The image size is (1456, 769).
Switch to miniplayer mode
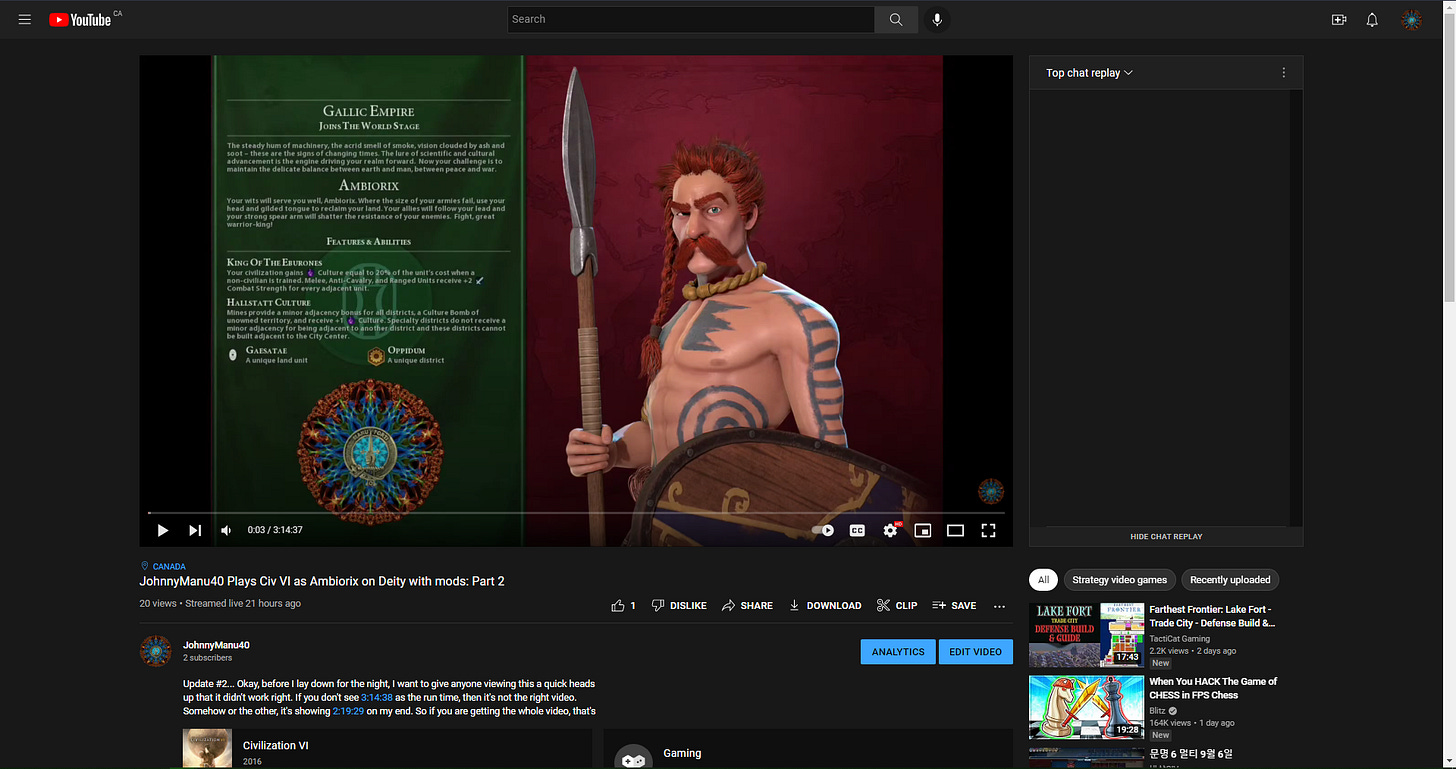pyautogui.click(x=923, y=530)
